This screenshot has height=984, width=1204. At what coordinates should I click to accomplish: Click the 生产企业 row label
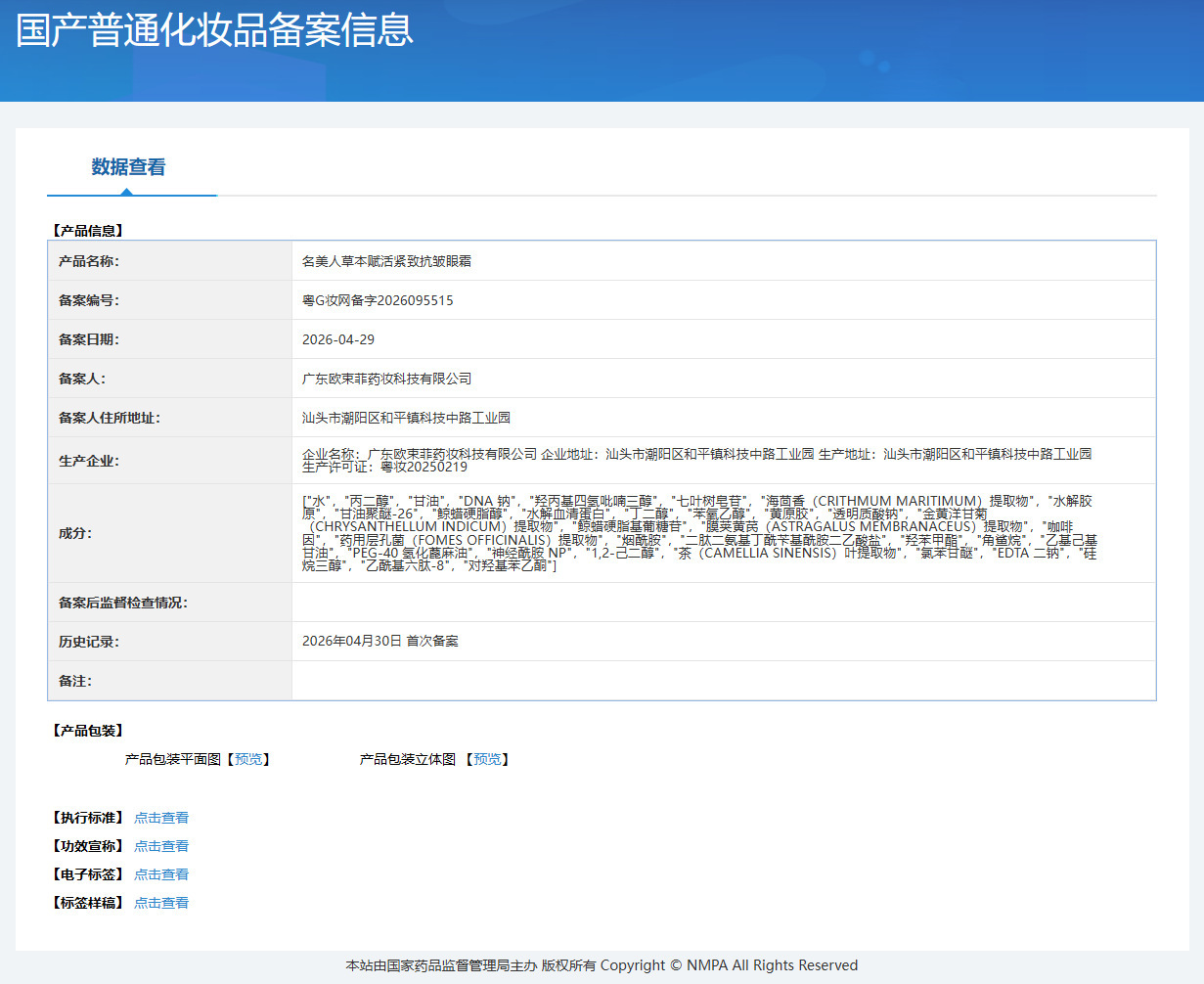(x=89, y=461)
